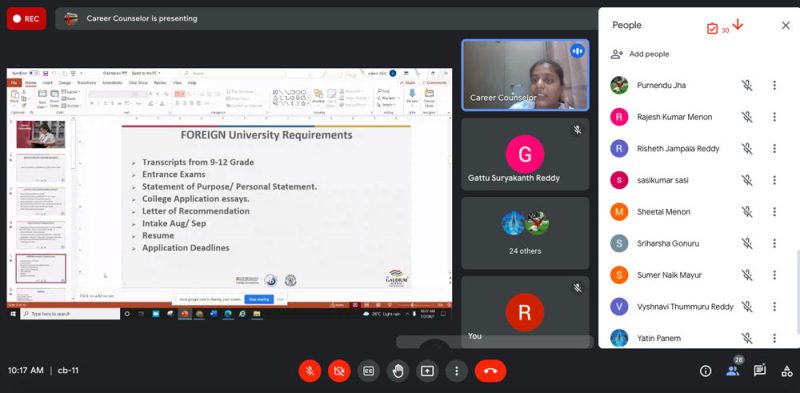800x393 pixels.
Task: Open meeting details info icon
Action: click(706, 371)
